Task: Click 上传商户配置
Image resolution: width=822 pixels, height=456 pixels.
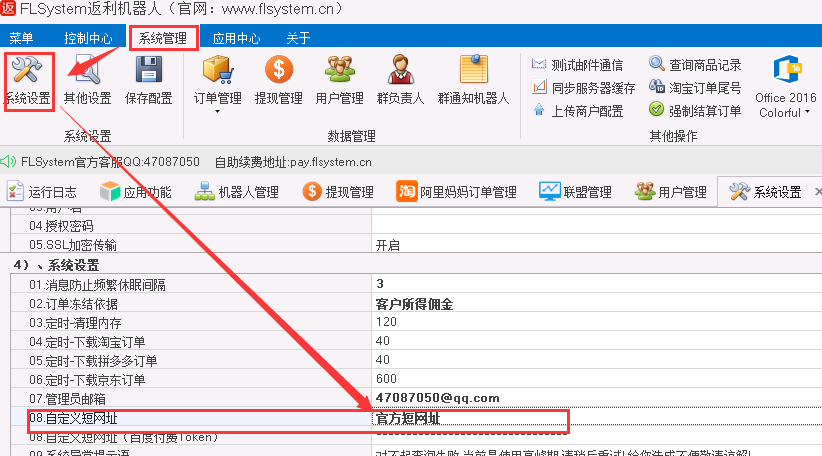Action: point(577,111)
